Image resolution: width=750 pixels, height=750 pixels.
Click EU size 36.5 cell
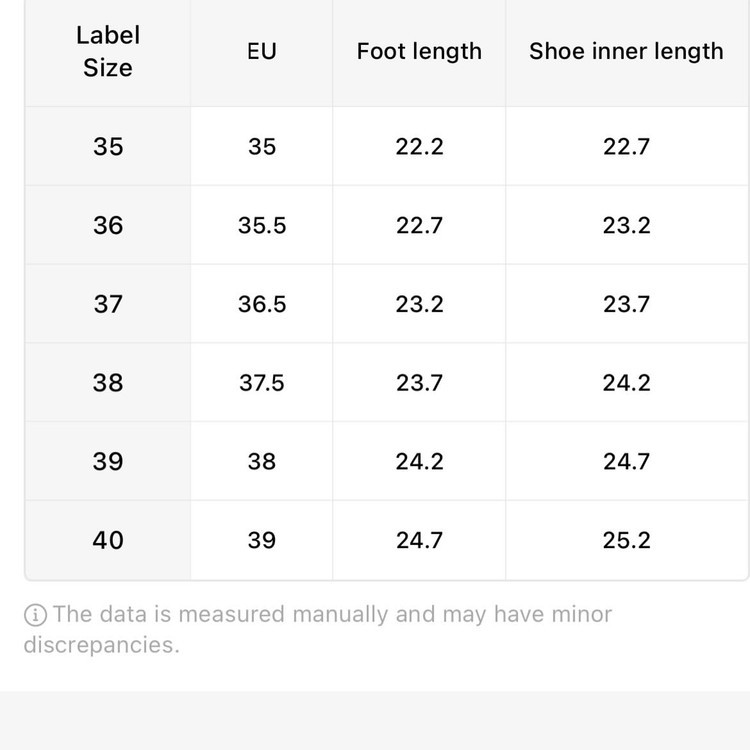(262, 304)
